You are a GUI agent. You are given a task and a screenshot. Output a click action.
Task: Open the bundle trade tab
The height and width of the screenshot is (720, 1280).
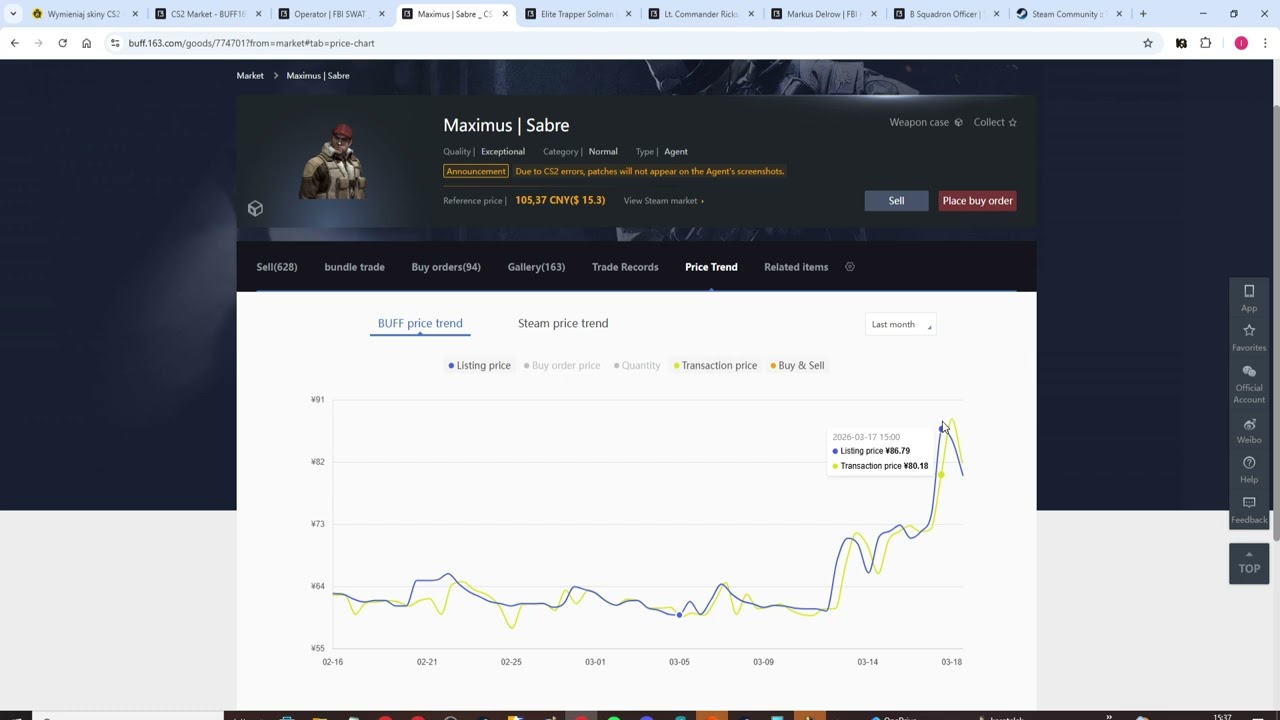354,267
